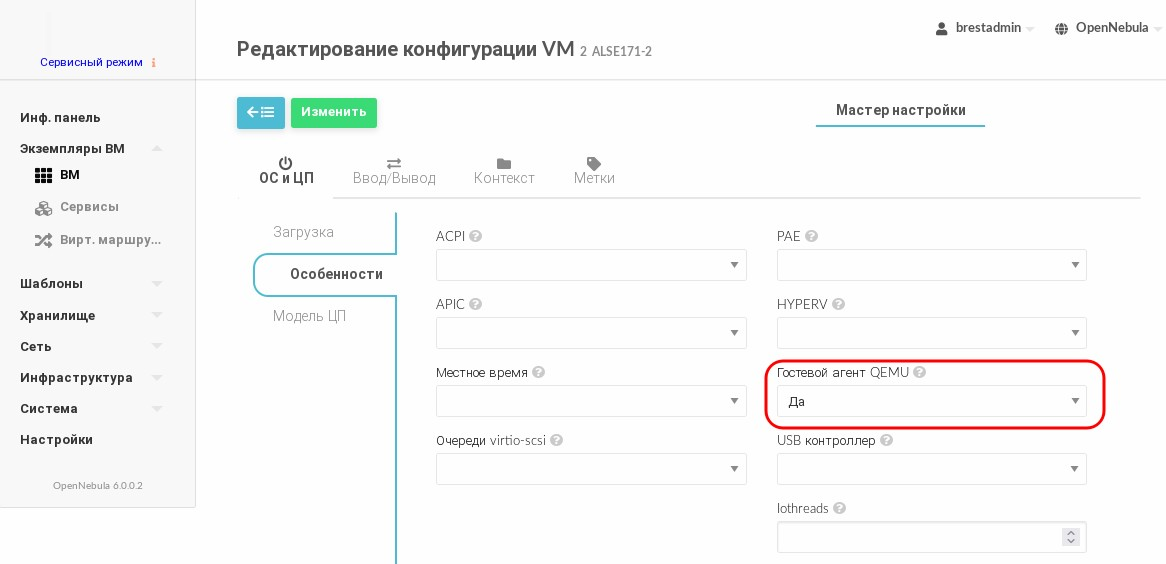1166x564 pixels.
Task: Open the APIC dropdown
Action: point(591,333)
